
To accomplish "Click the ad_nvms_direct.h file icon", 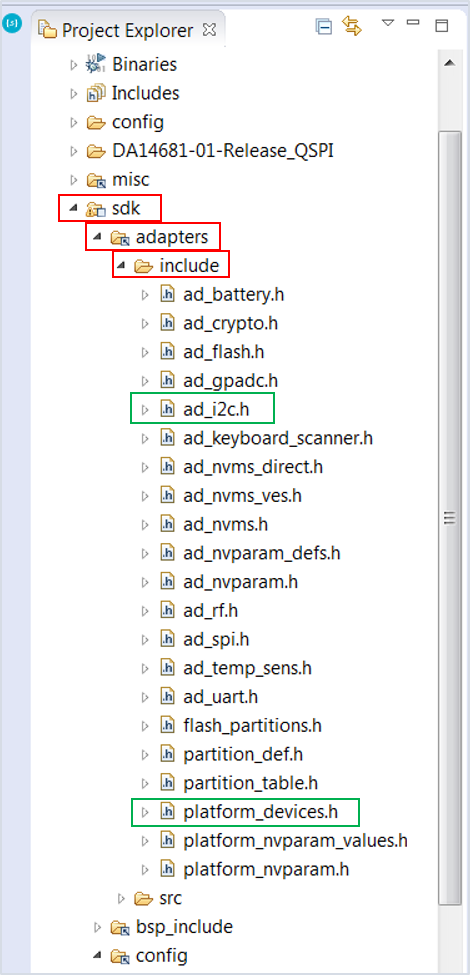I will 168,466.
